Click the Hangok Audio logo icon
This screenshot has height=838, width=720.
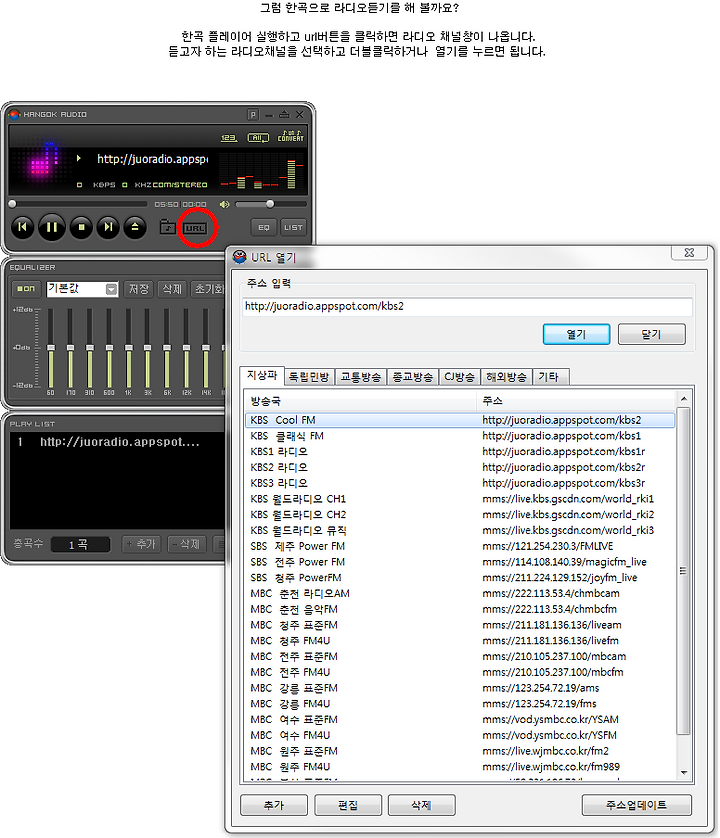point(14,114)
